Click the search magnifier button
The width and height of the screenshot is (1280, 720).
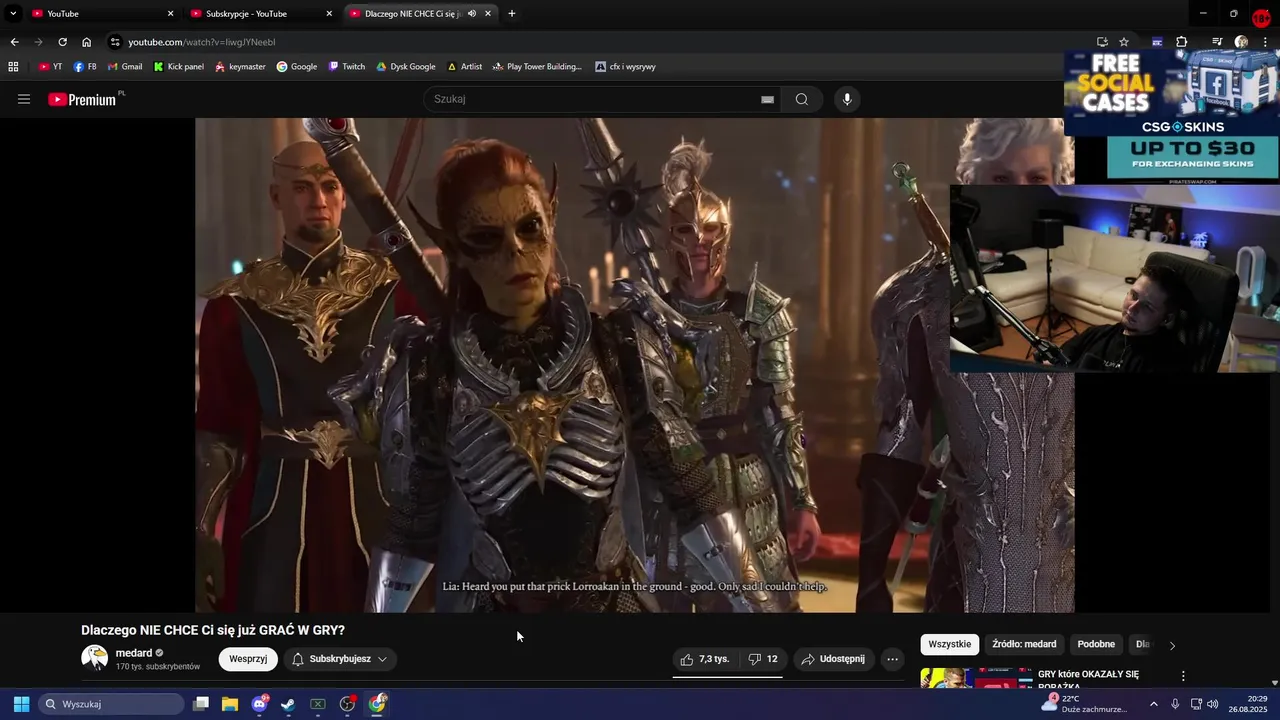(x=801, y=99)
